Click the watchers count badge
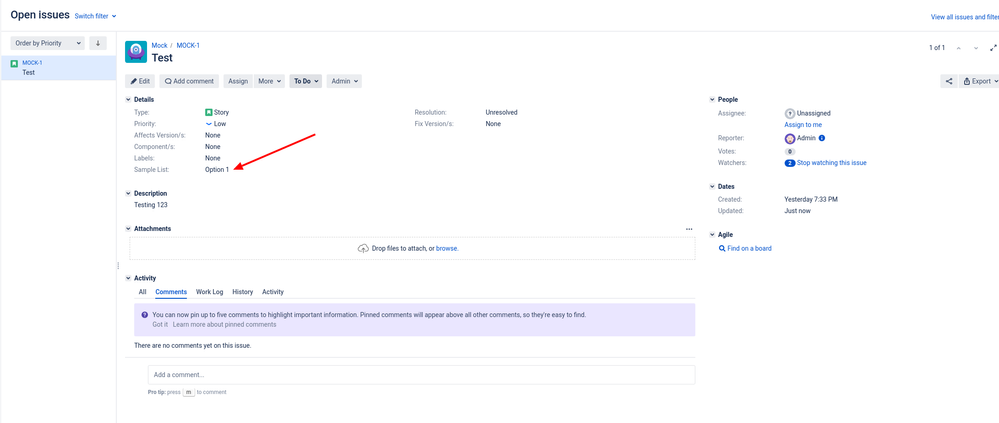This screenshot has height=423, width=999. coord(790,163)
